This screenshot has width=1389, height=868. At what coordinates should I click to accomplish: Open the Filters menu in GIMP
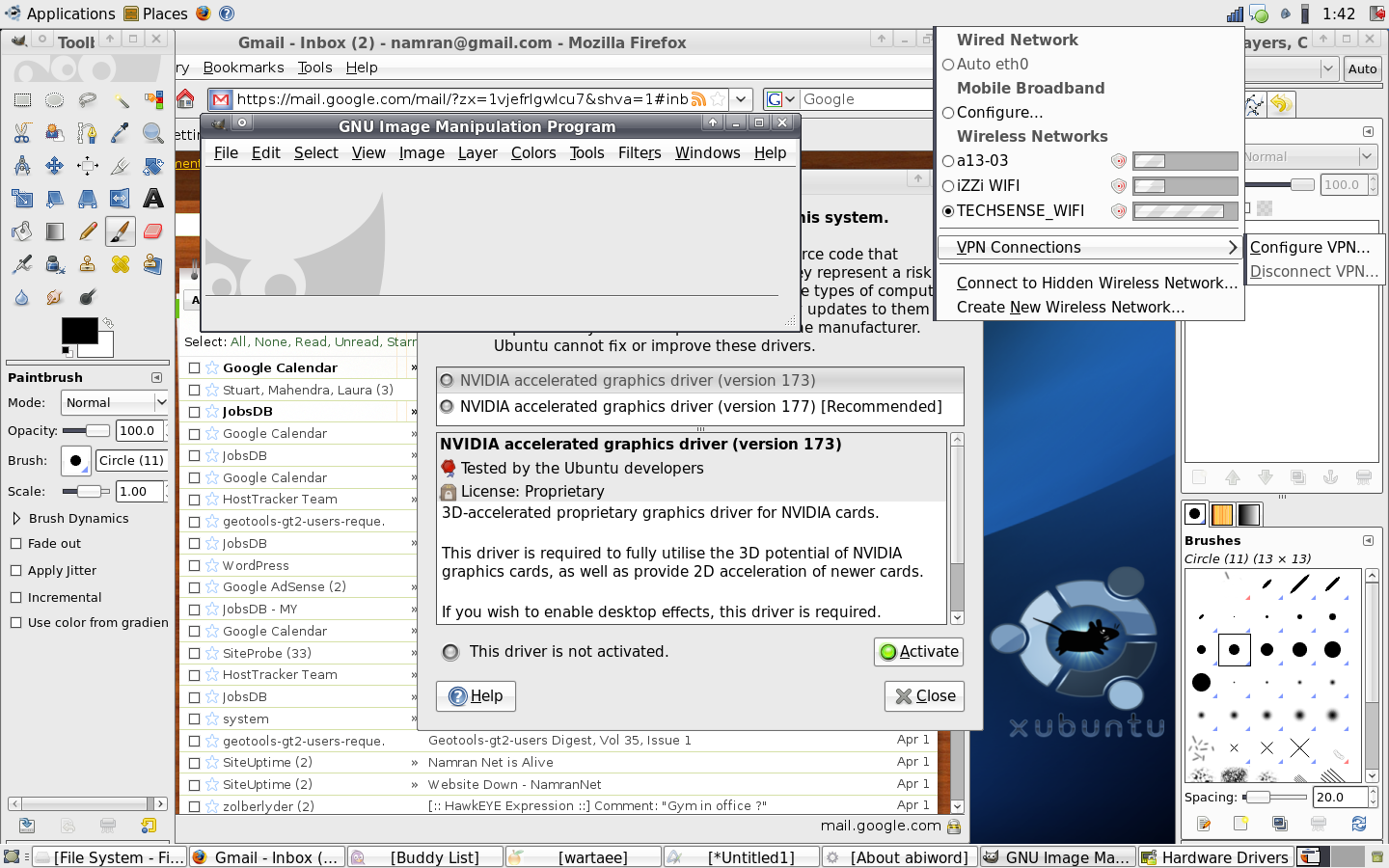639,153
